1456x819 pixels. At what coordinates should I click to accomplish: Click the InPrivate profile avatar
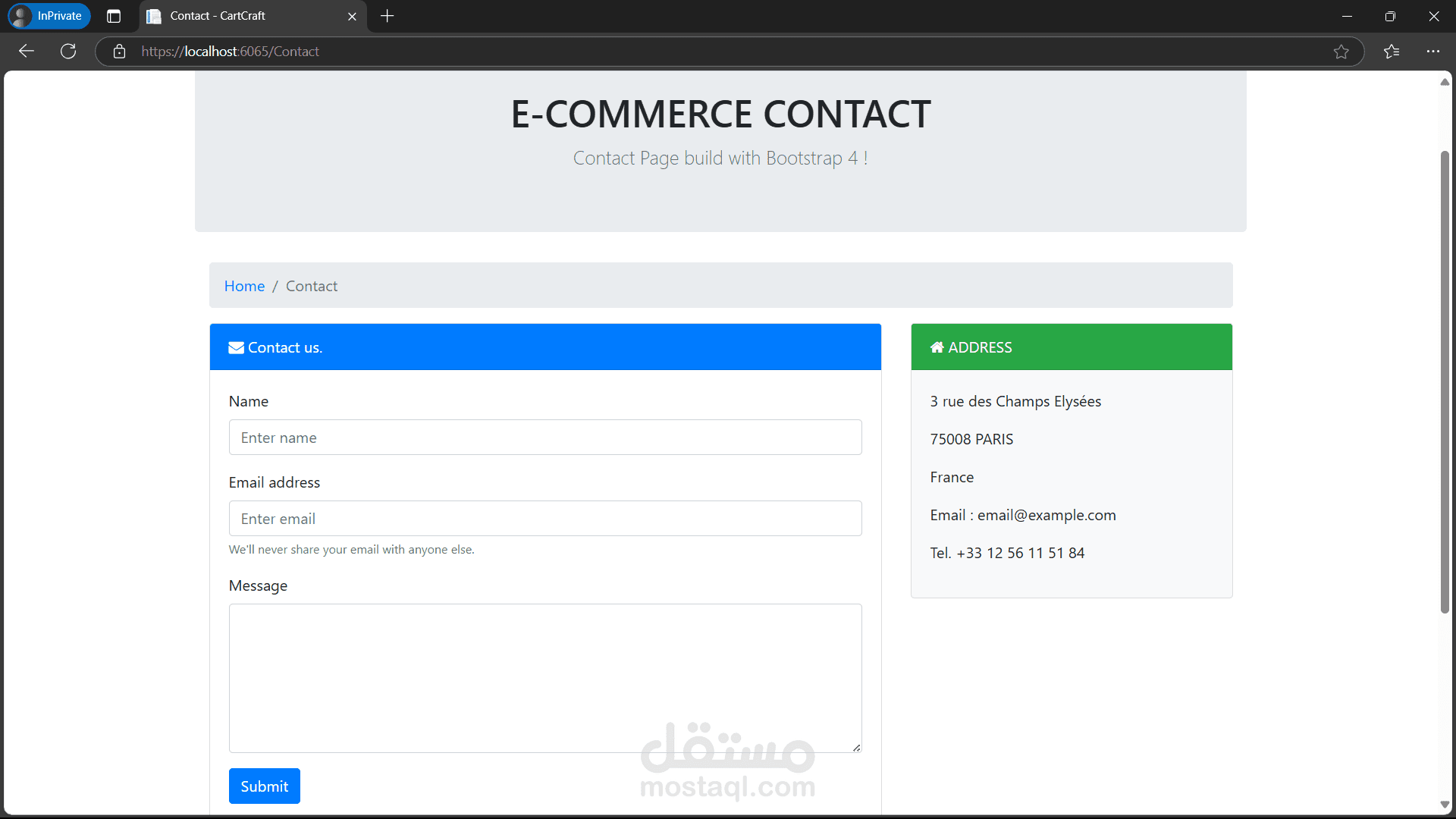click(x=20, y=16)
